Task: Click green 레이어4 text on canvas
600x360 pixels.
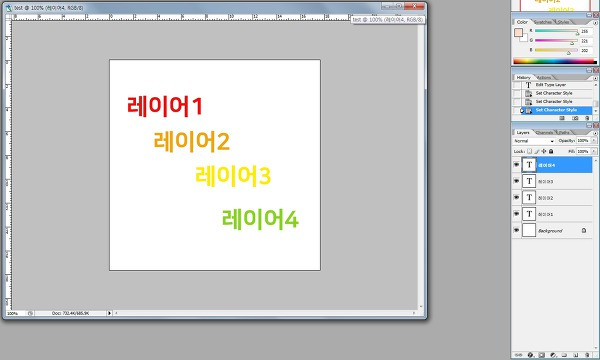Action: 260,219
